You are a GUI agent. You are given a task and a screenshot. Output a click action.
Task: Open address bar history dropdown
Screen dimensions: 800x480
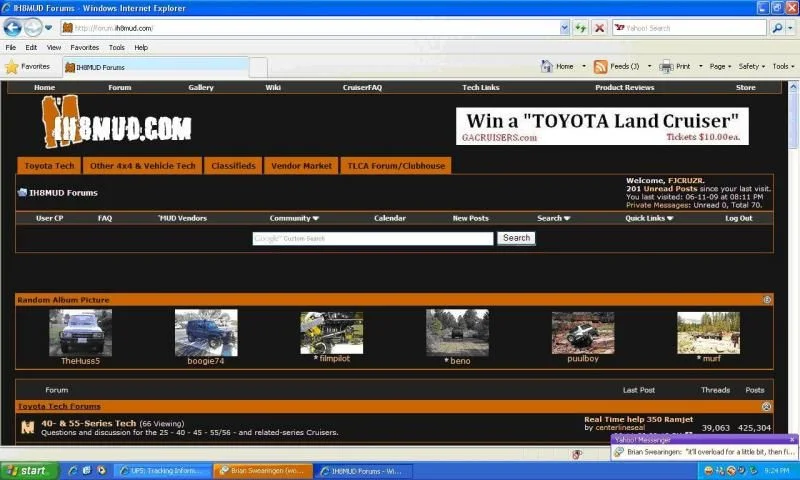point(564,28)
